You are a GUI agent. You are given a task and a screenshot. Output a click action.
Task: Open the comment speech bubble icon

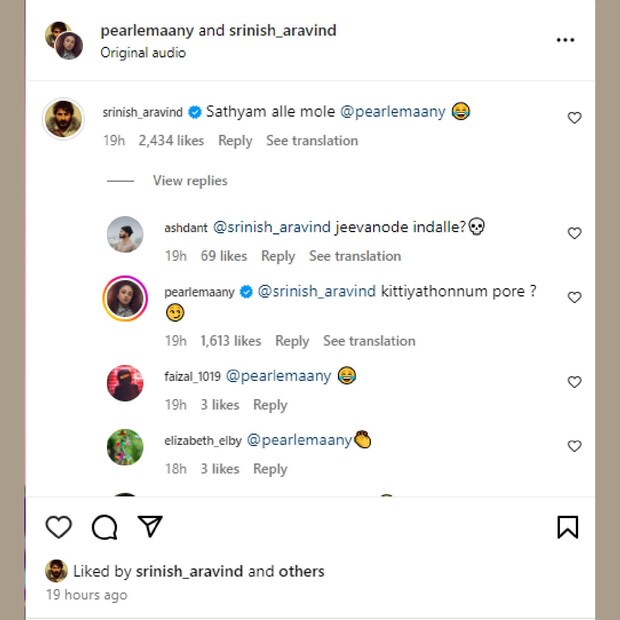coord(104,527)
